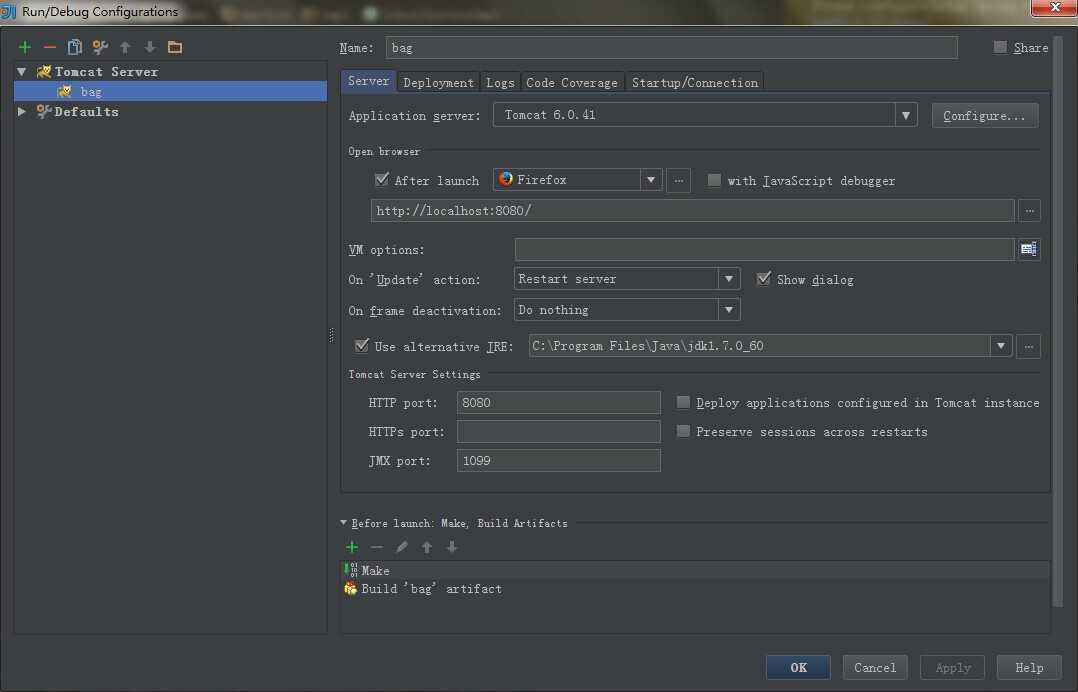Add before-launch task with green plus
Screen dimensions: 1078x692
point(352,547)
